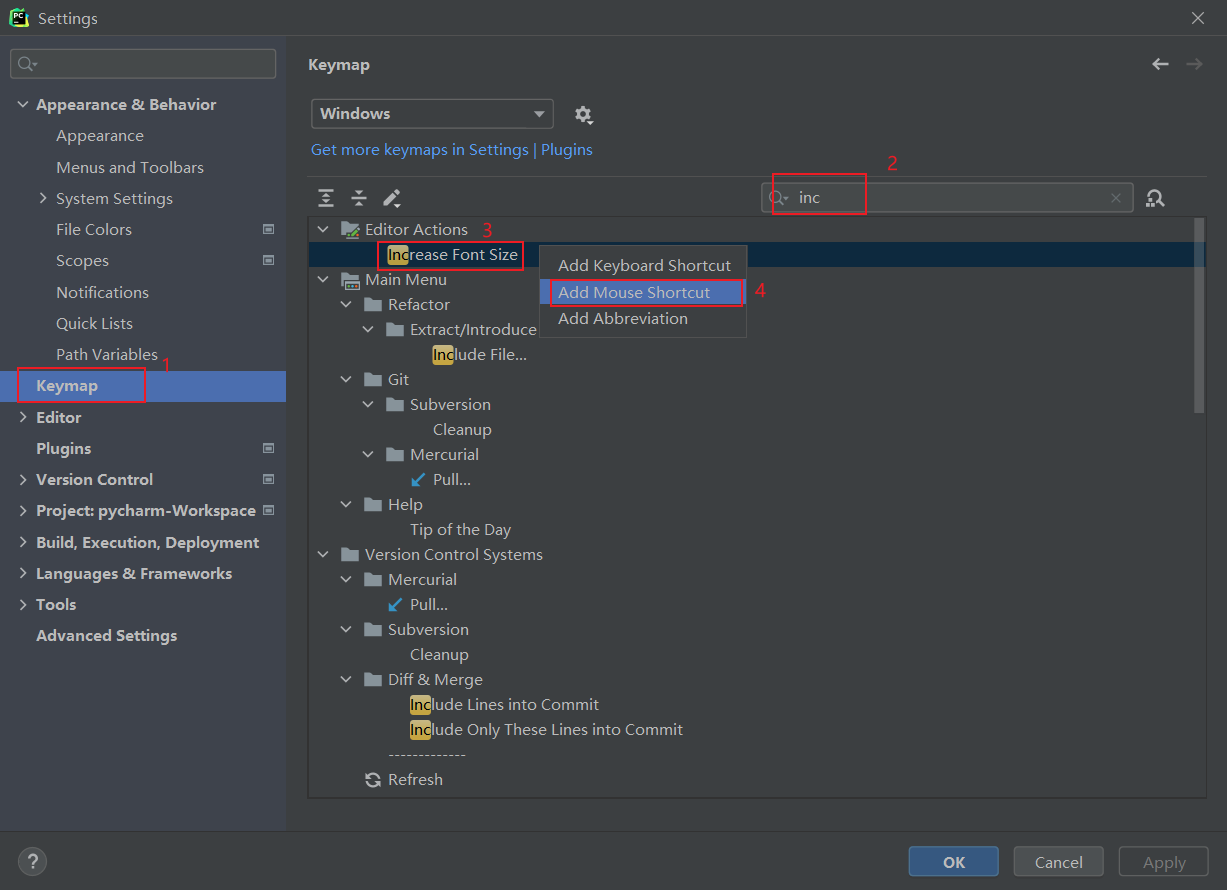Expand the Languages & Frameworks section

pos(23,574)
